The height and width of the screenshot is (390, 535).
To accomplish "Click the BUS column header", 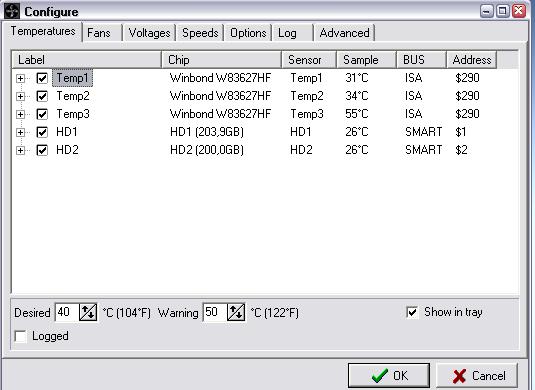I will point(422,60).
